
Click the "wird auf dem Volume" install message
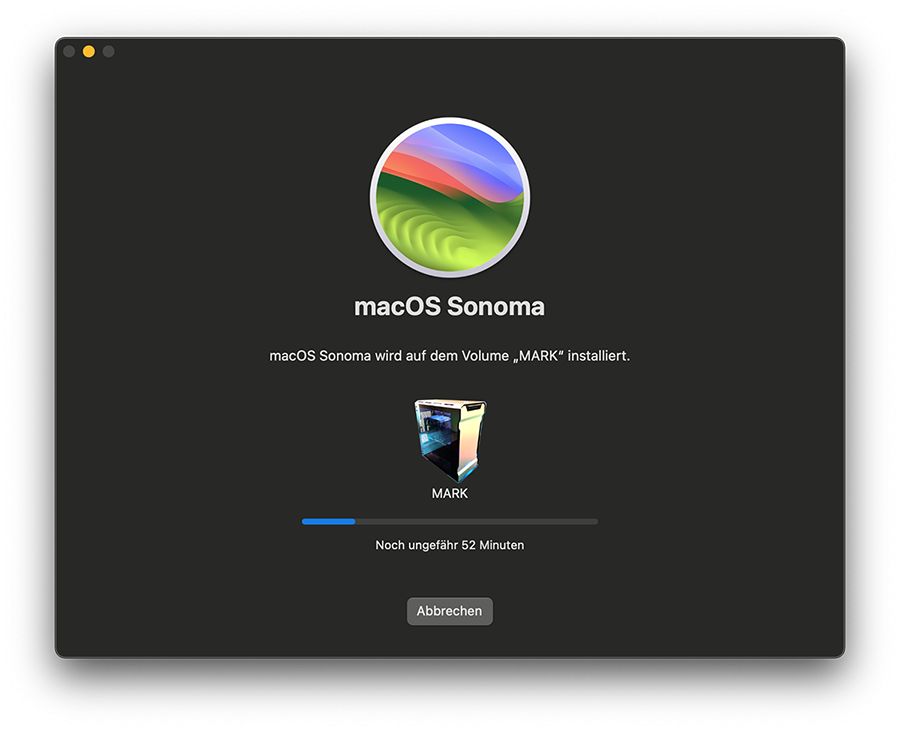click(x=449, y=356)
